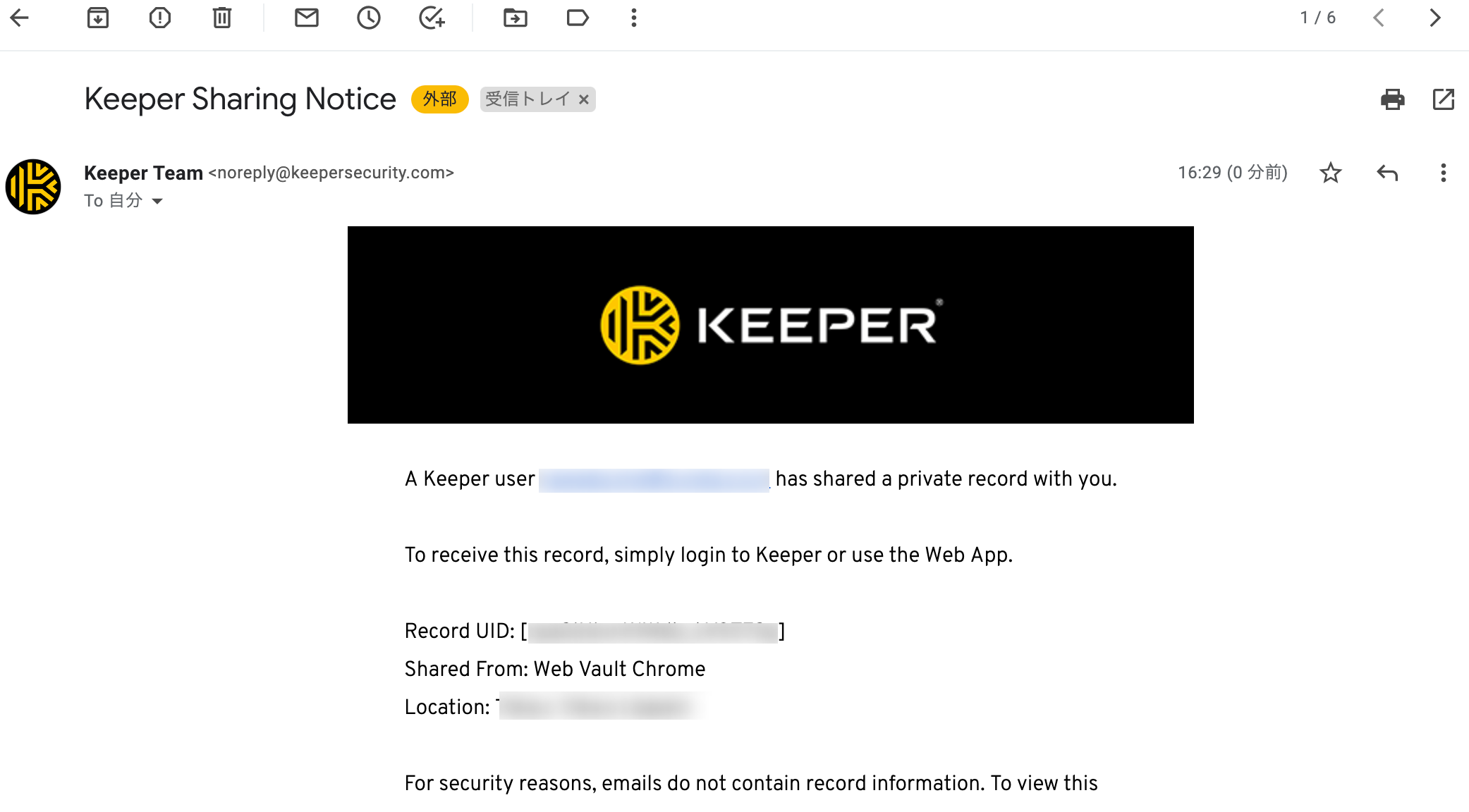Go back to the inbox list

(20, 18)
